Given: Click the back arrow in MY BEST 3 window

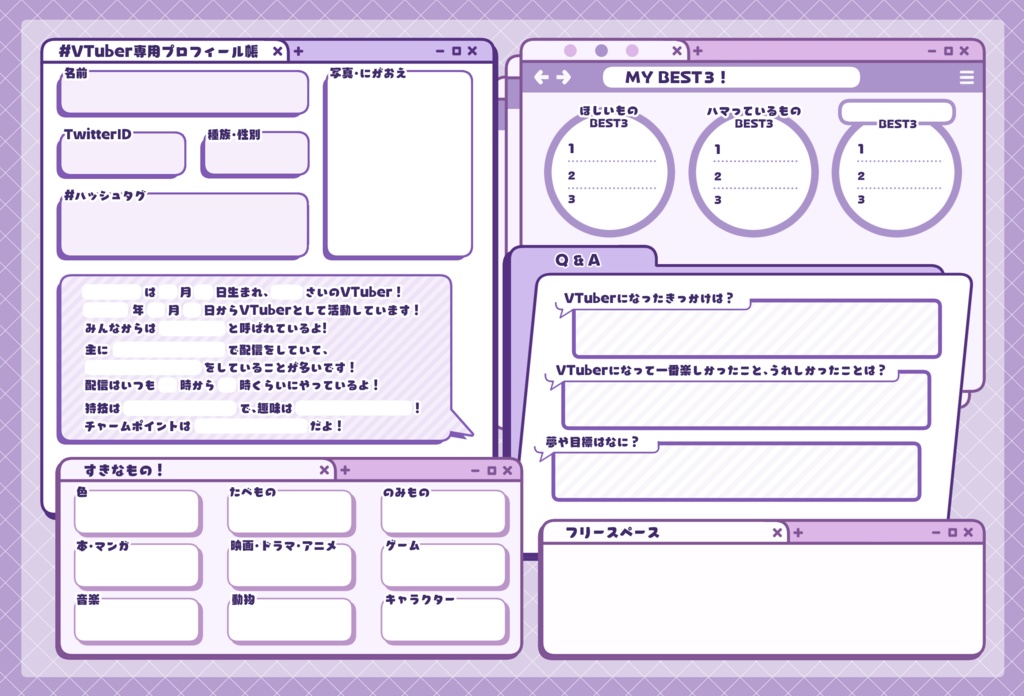Looking at the screenshot, I should coord(541,77).
